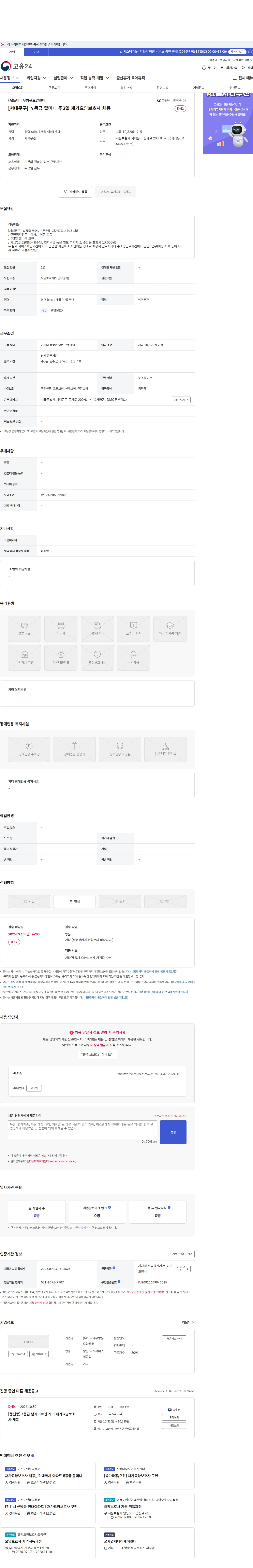Image resolution: width=253 pixels, height=1568 pixels.
Task: Click the 장애인용 주차장 facility icon
Action: tap(29, 749)
